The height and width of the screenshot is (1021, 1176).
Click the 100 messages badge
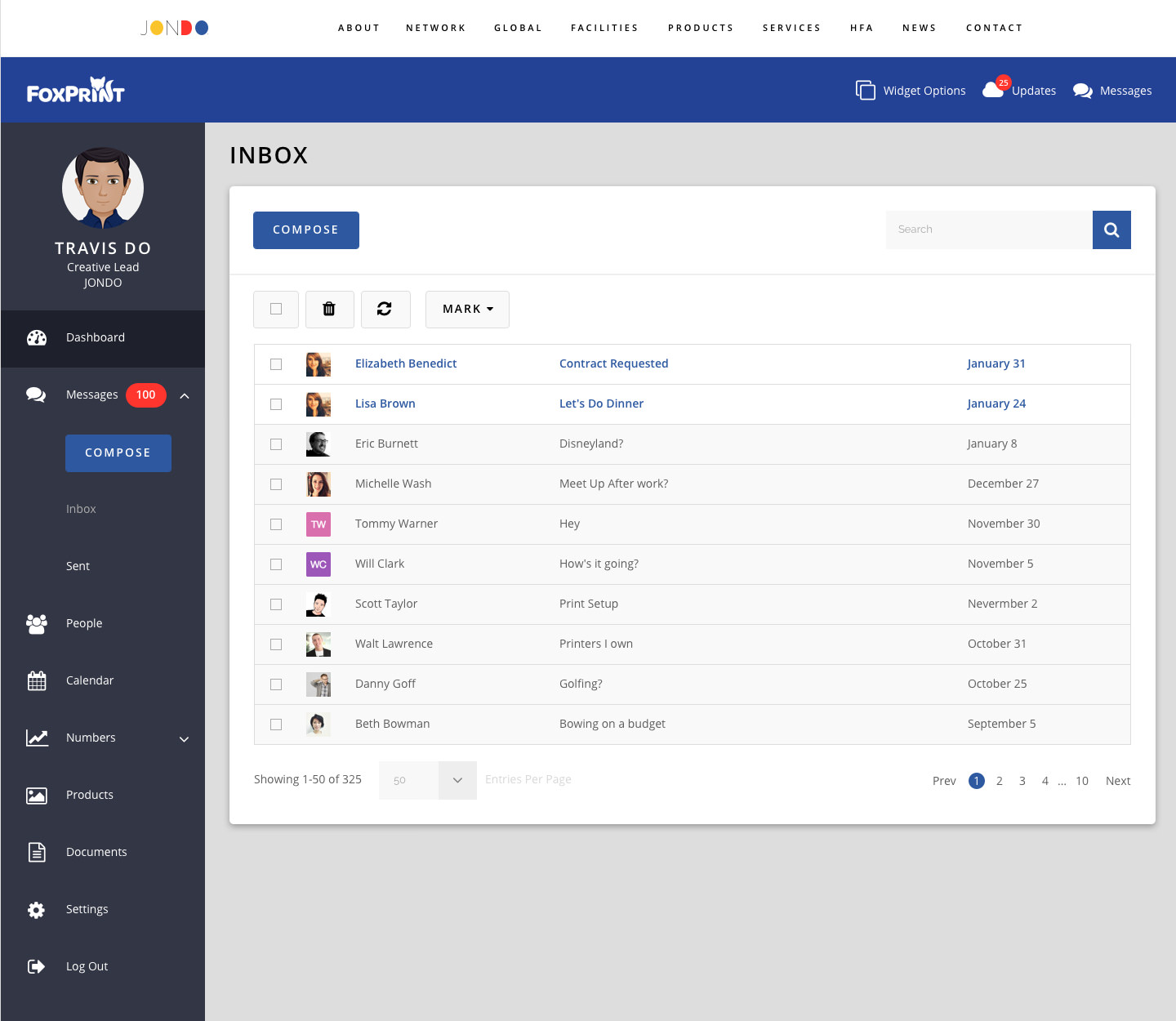(146, 395)
